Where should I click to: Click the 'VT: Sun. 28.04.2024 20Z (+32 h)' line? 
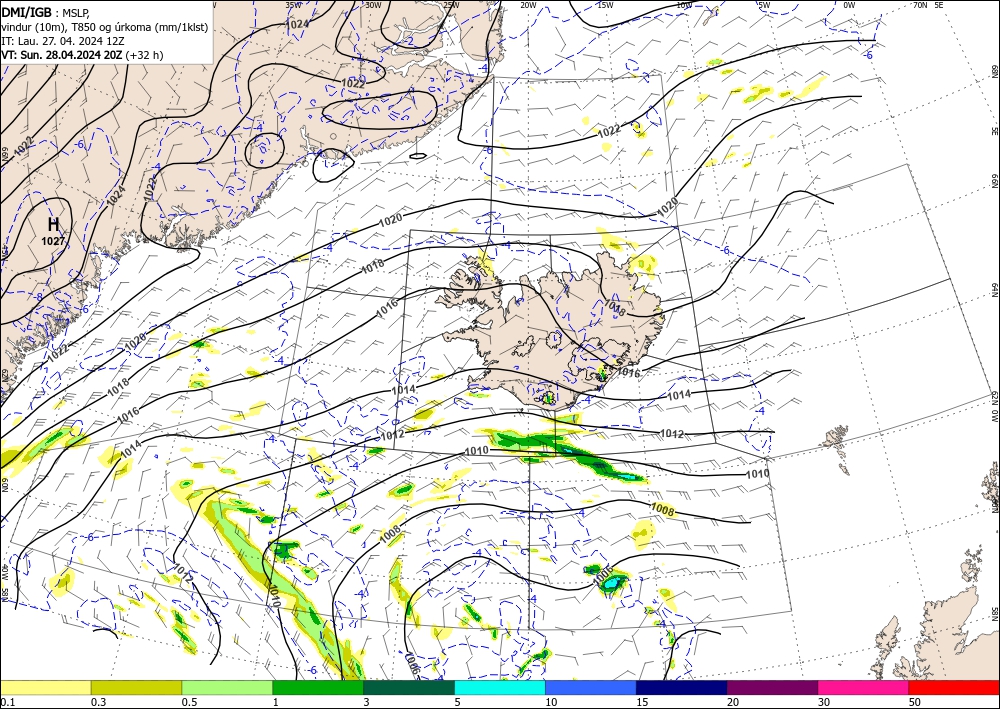pos(82,55)
